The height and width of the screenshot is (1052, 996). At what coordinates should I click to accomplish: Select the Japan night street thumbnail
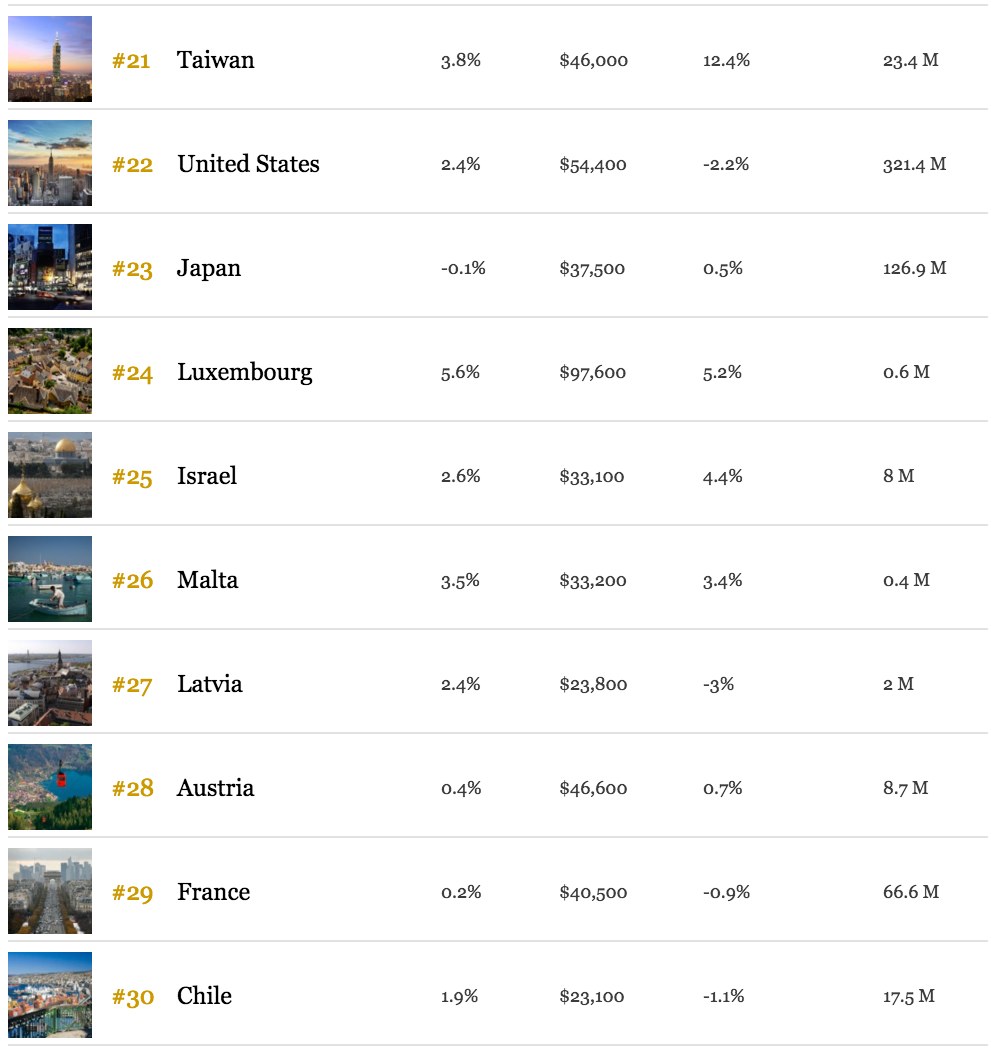point(50,267)
